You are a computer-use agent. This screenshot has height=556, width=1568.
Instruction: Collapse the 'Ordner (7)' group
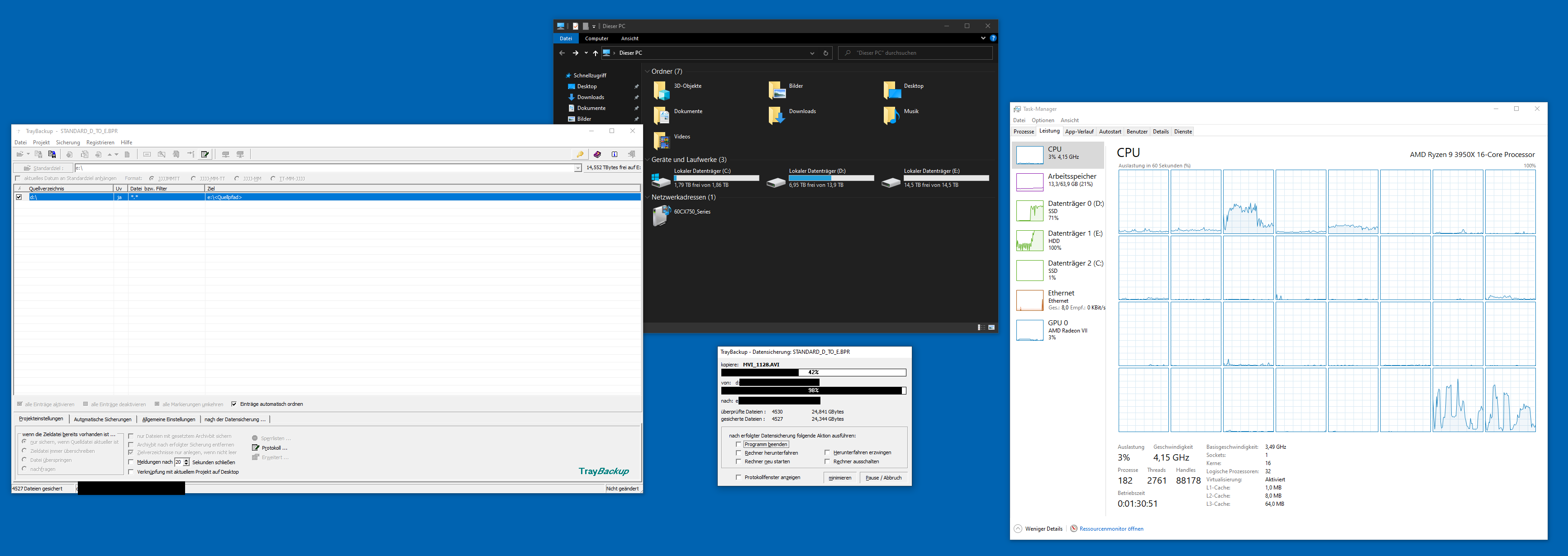[x=647, y=72]
